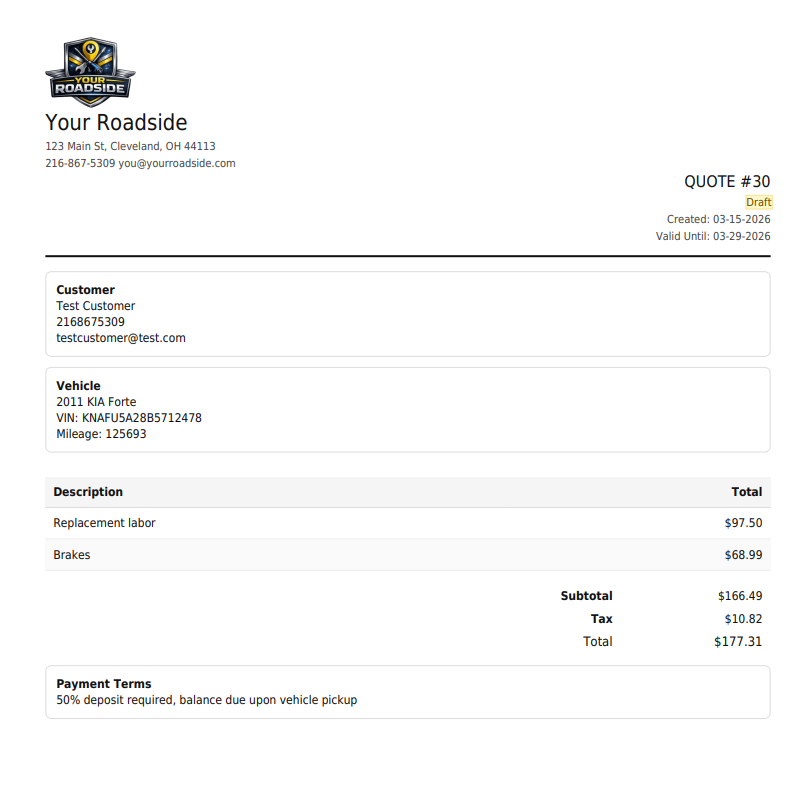Click the $177.31 total amount
The height and width of the screenshot is (785, 812).
point(738,642)
